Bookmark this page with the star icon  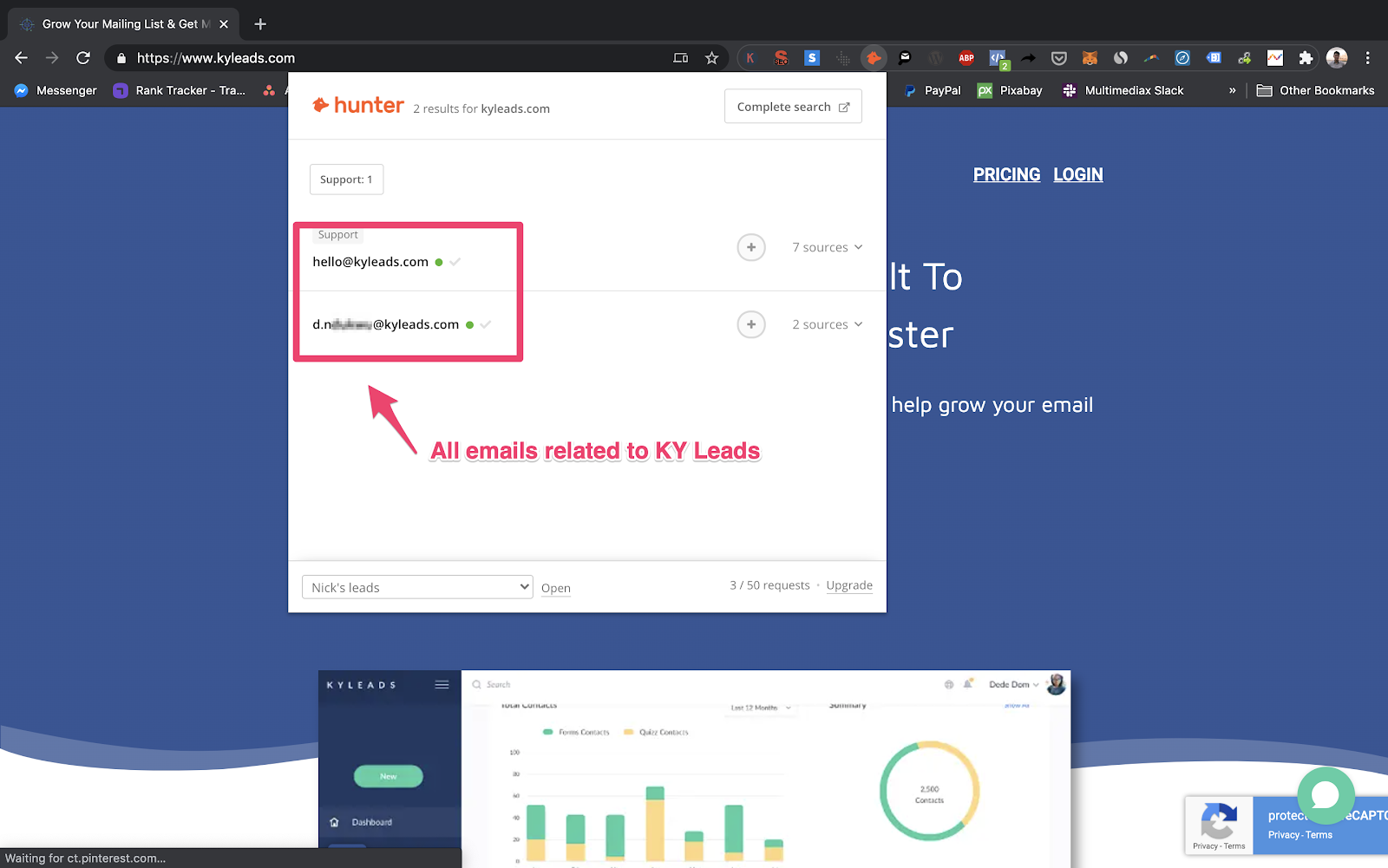coord(711,58)
